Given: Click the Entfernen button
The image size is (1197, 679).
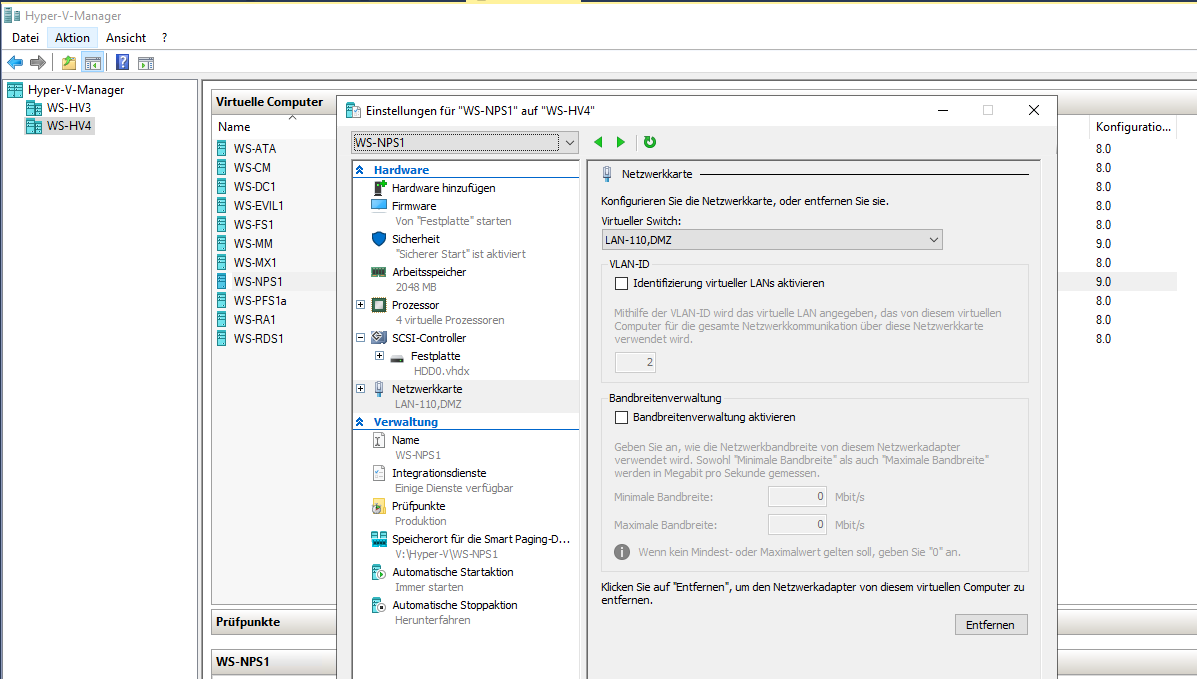Looking at the screenshot, I should 991,625.
